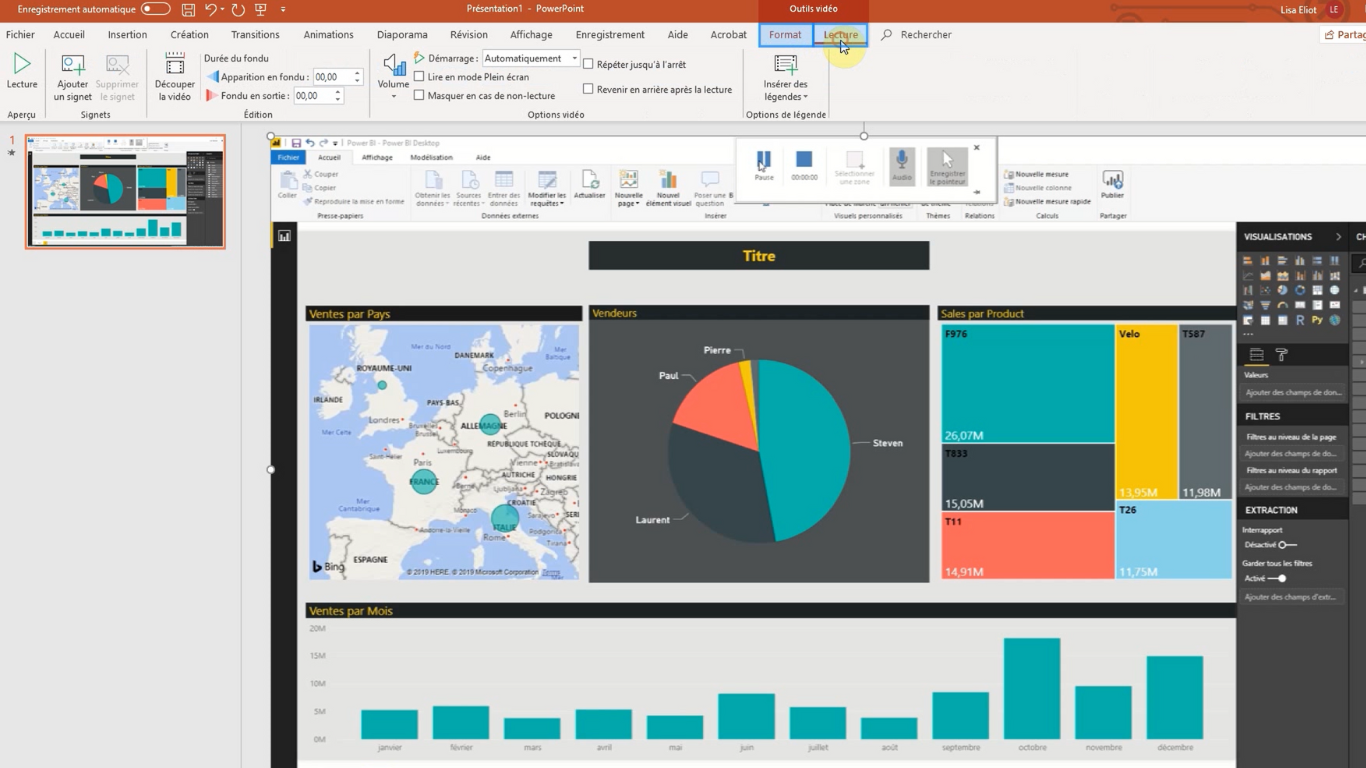Image resolution: width=1366 pixels, height=768 pixels.
Task: Switch to the Animations ribbon tab
Action: click(328, 35)
